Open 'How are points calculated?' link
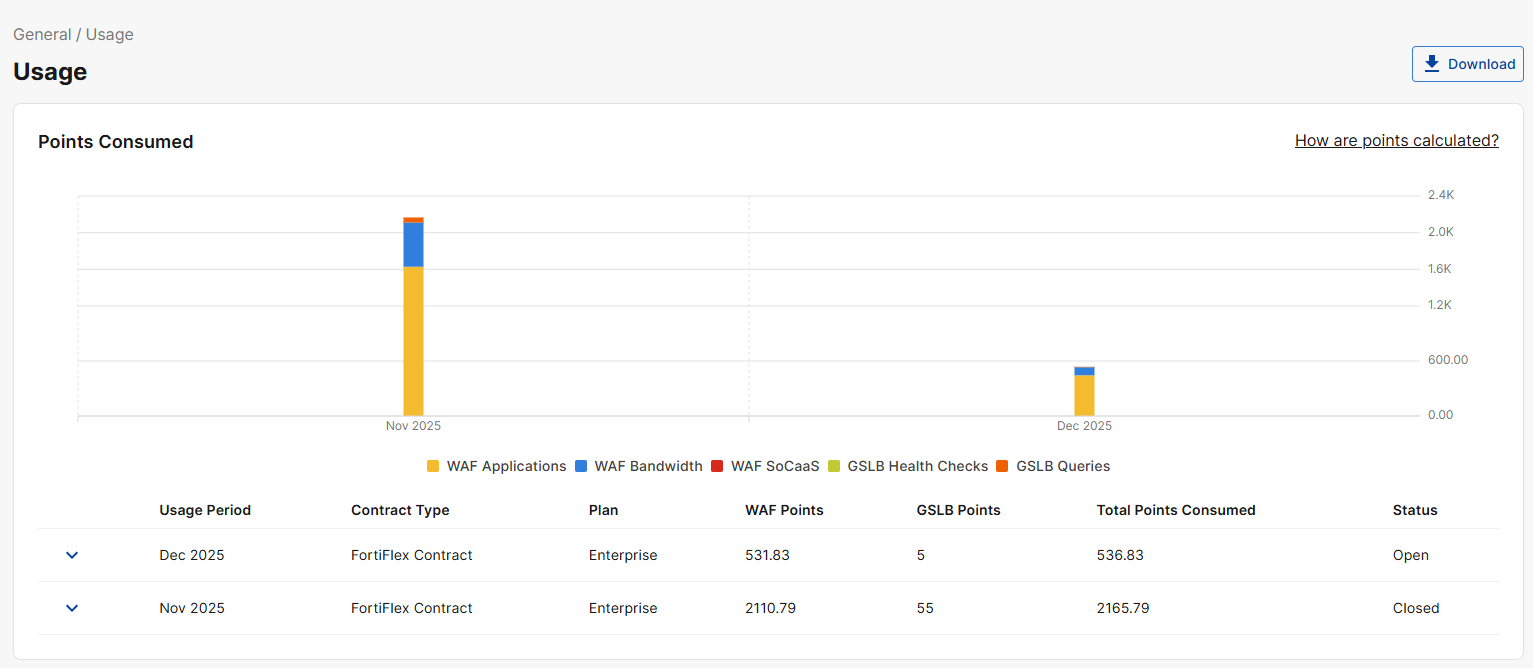Image resolution: width=1533 pixels, height=668 pixels. 1396,141
